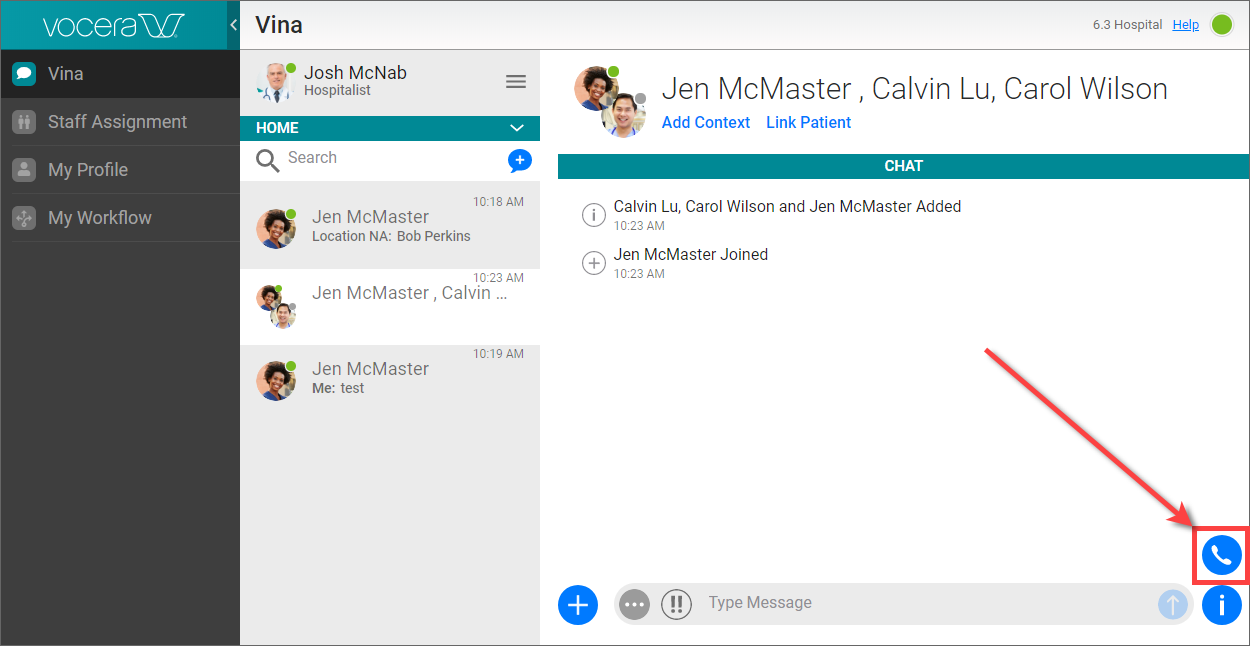The image size is (1250, 646).
Task: Click the blue phone call icon
Action: coord(1221,555)
